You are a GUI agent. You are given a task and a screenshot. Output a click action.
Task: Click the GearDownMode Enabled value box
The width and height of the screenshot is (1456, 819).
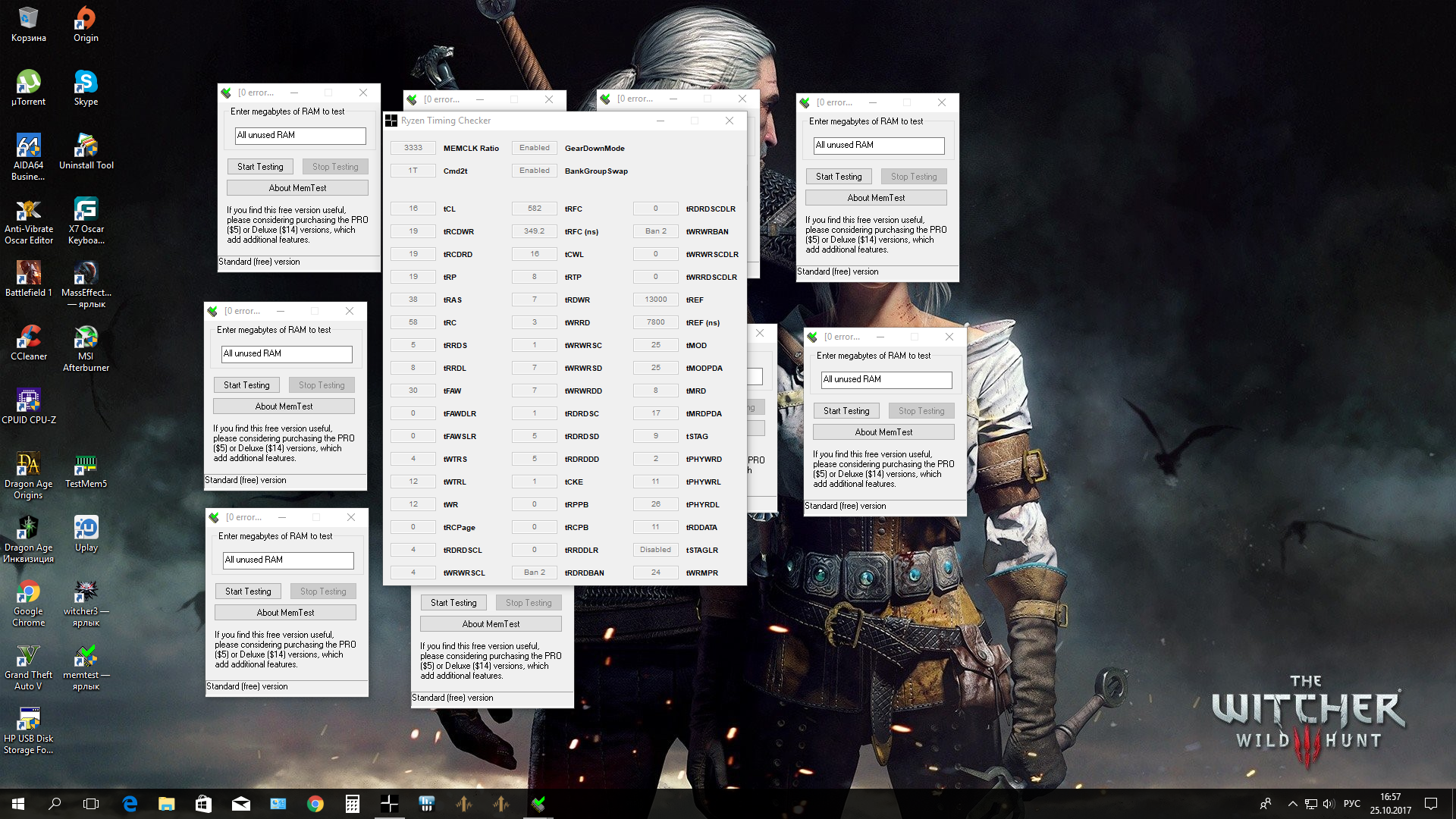point(534,148)
